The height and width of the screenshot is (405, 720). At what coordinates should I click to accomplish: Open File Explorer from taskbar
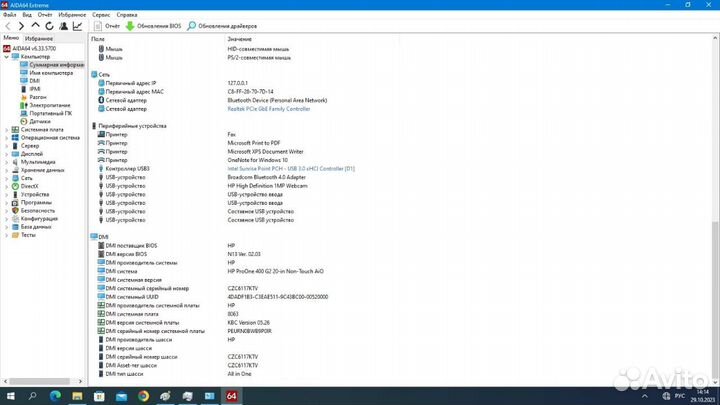(x=77, y=396)
